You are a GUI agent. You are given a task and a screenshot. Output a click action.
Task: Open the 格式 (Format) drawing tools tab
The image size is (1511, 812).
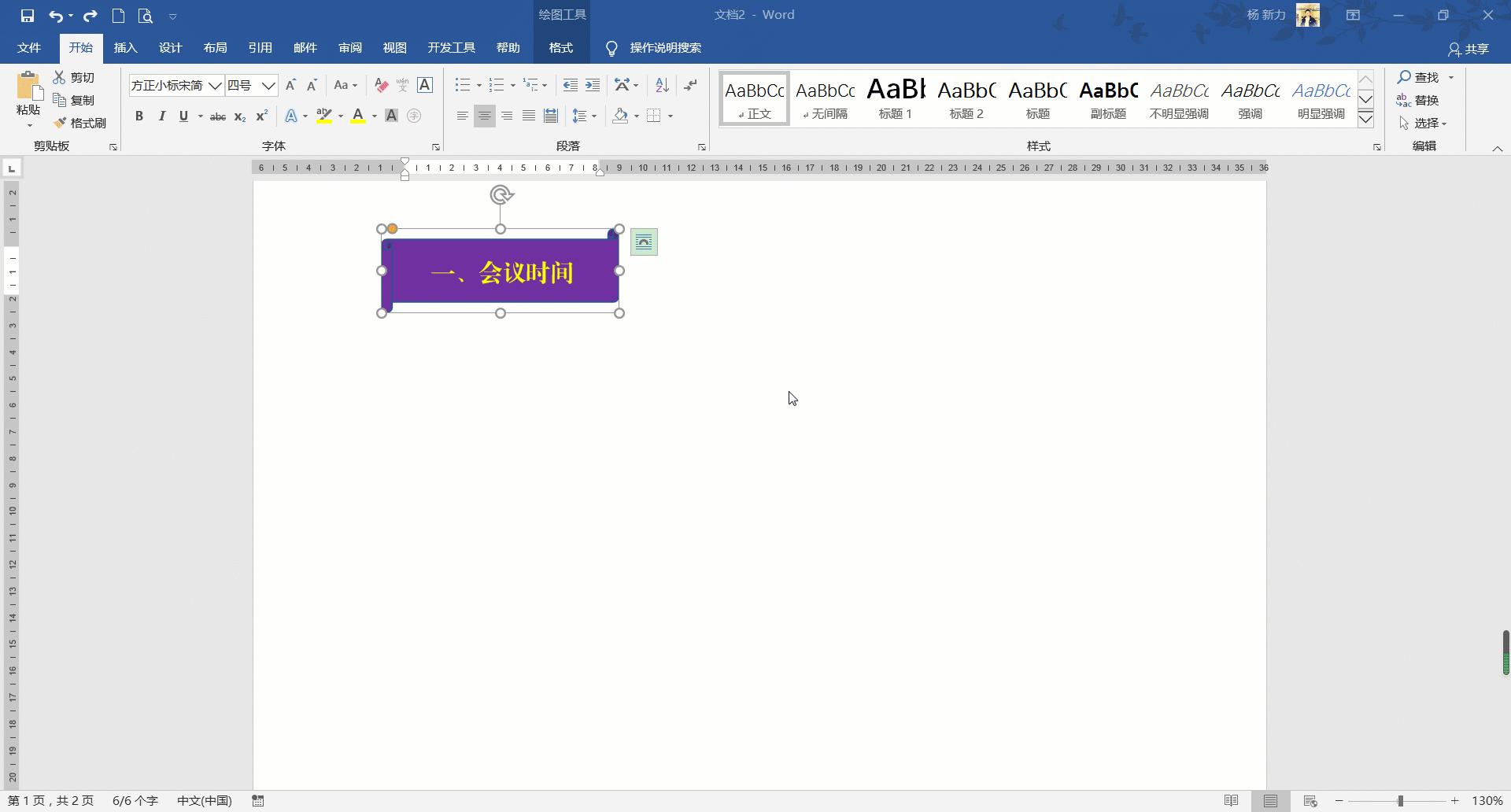pyautogui.click(x=560, y=48)
